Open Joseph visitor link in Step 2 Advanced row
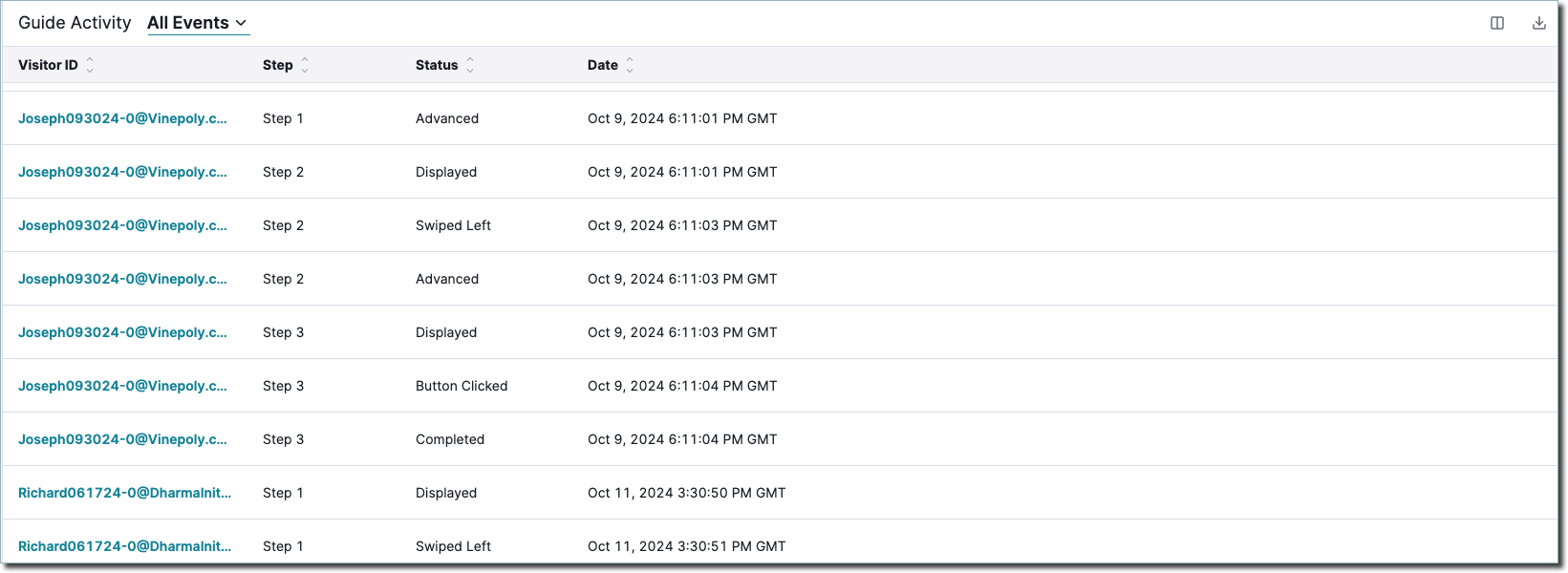 click(x=122, y=279)
